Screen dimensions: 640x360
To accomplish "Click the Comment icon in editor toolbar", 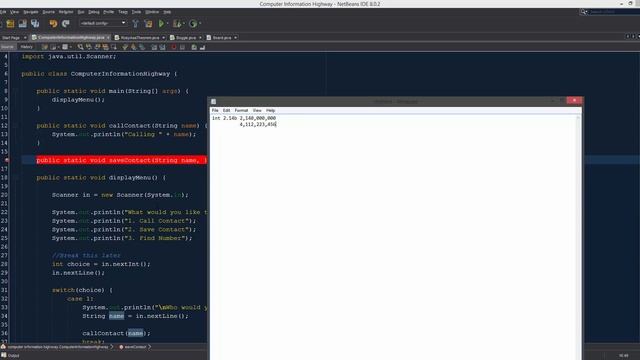I will click(x=194, y=47).
